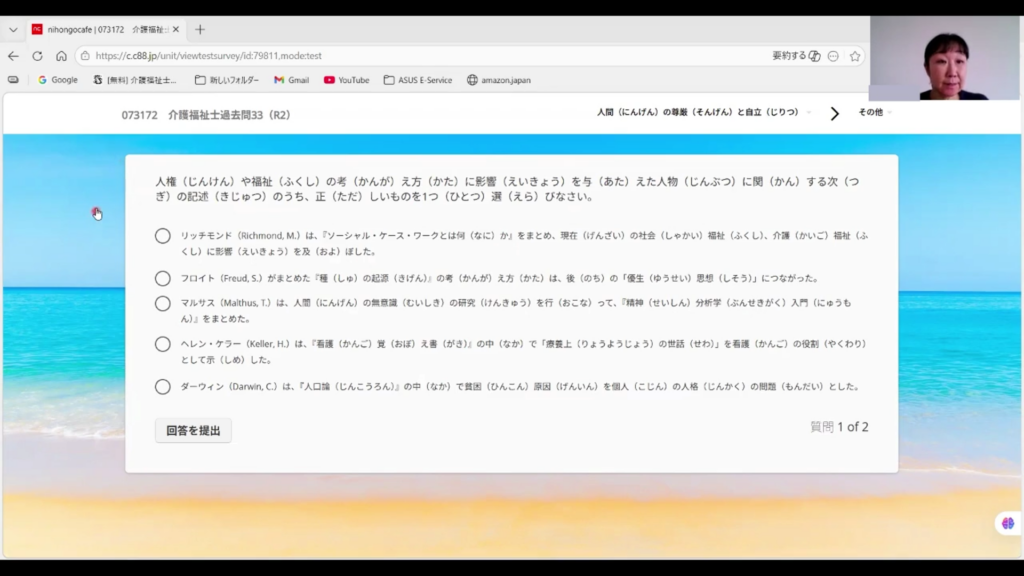Choose the フロイト (Freud) radio button
Screen dimensions: 1024x576
163,278
